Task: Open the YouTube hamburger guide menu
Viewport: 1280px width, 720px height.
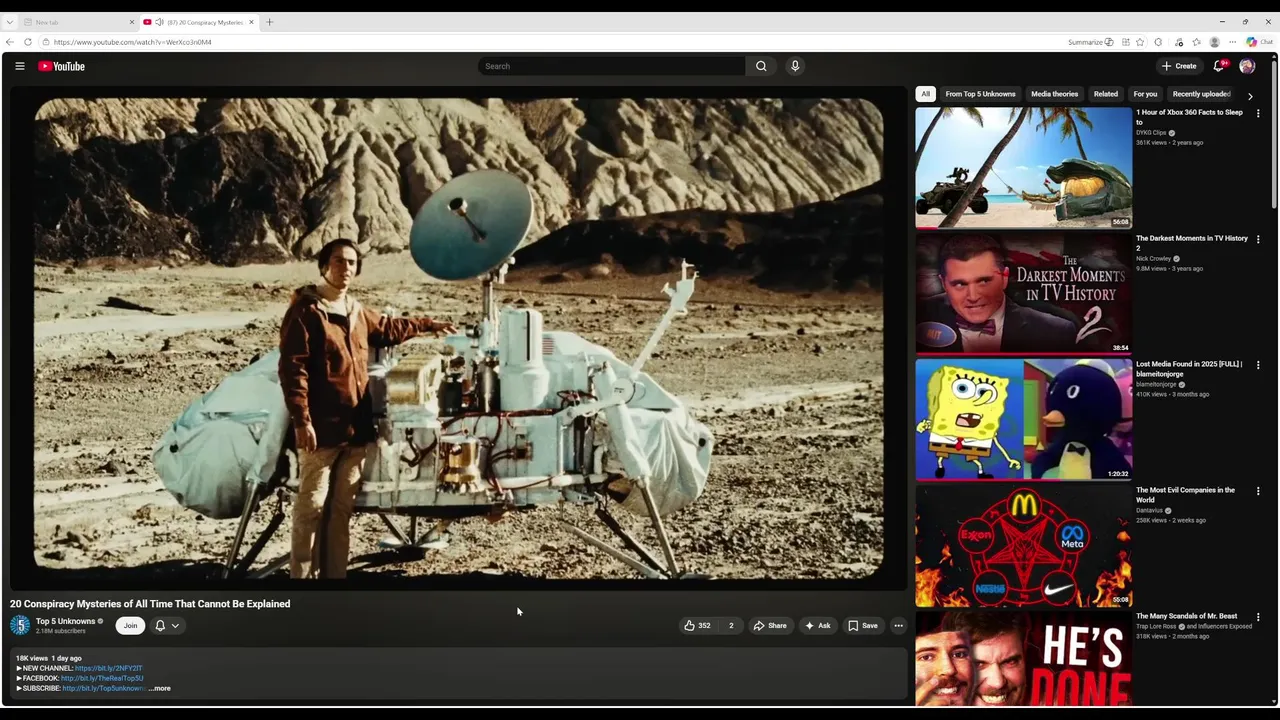Action: point(19,66)
